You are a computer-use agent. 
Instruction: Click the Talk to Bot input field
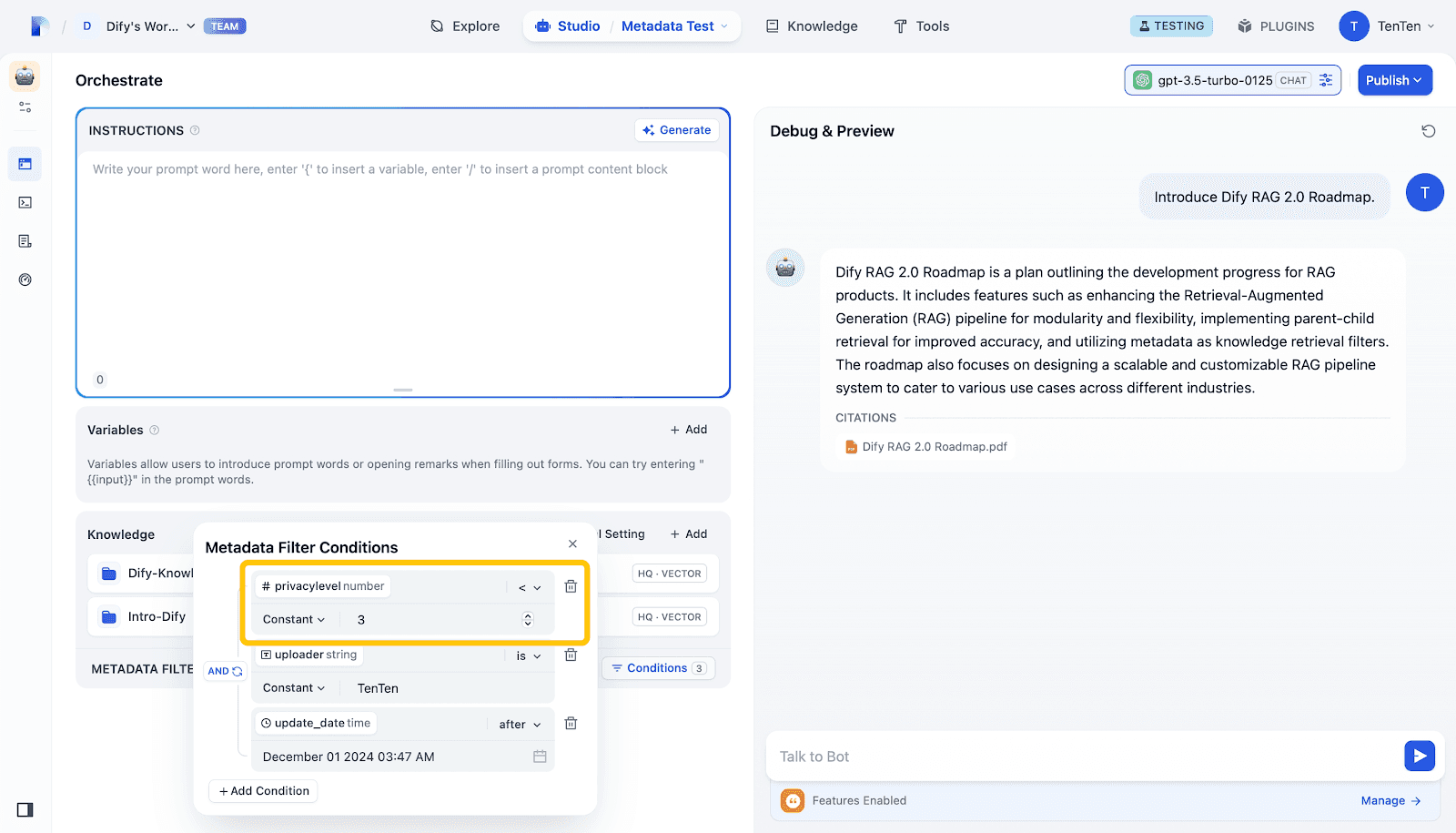pyautogui.click(x=1083, y=757)
